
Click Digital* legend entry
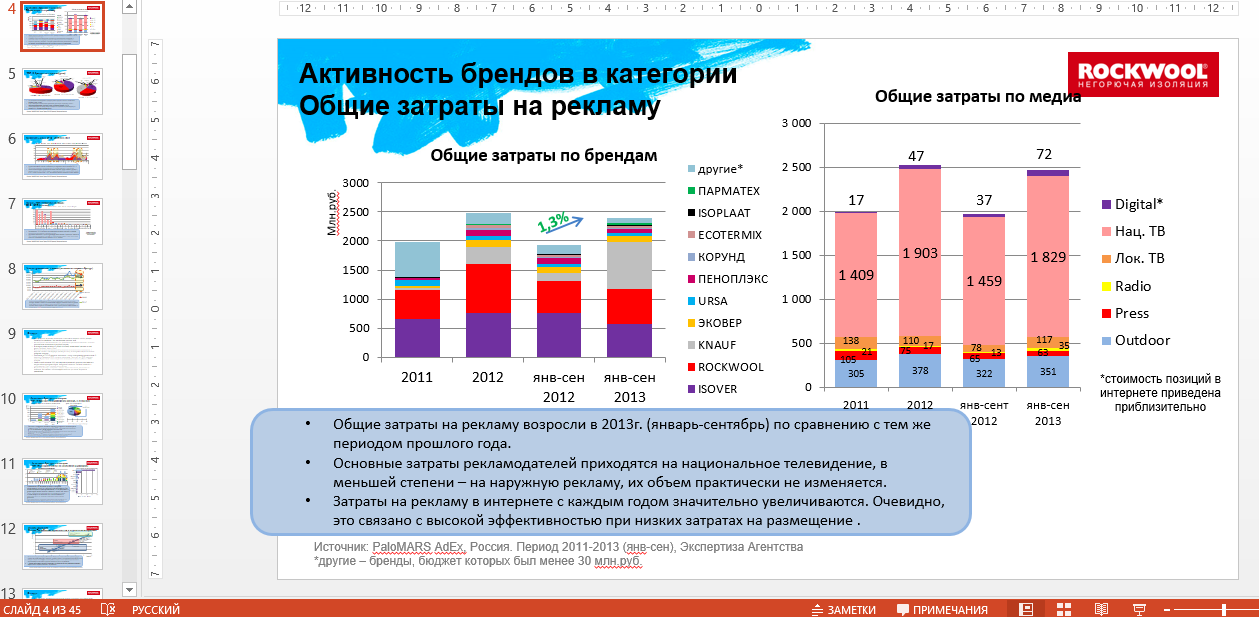[1131, 203]
